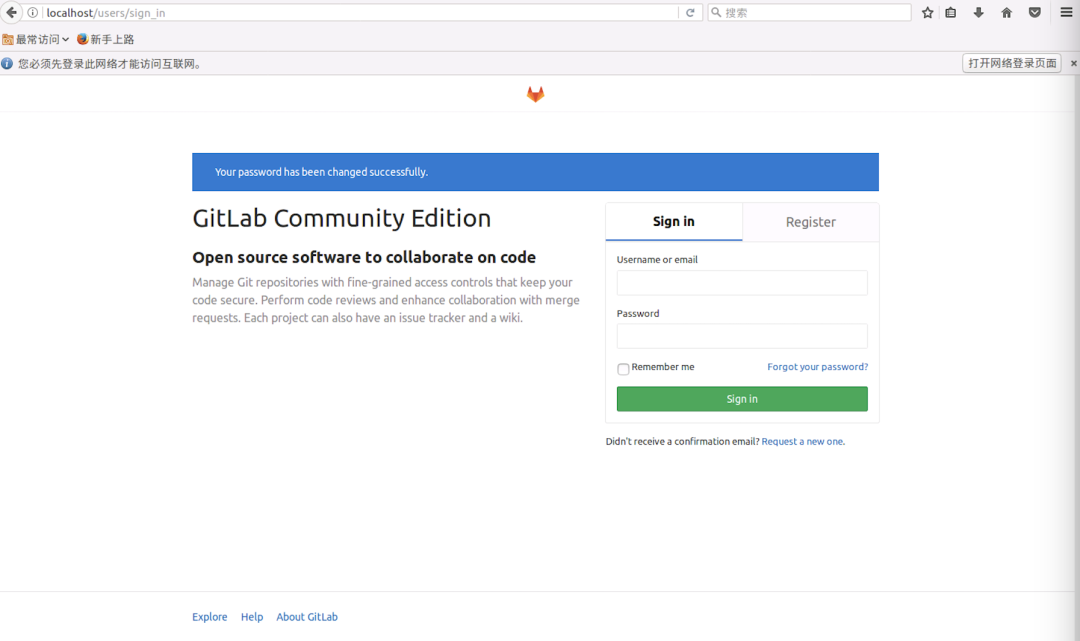Click Request a new one link

coord(803,441)
